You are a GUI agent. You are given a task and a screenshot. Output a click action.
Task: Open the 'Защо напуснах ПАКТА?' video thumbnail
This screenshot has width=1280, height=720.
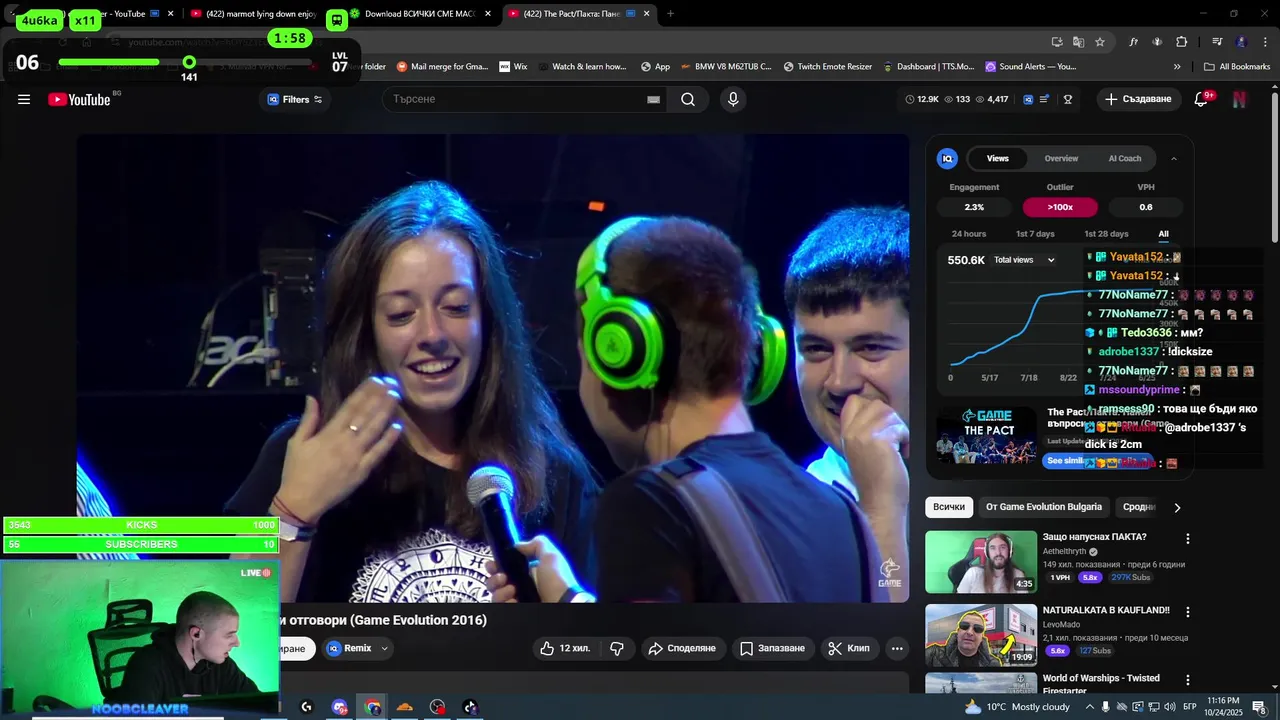pyautogui.click(x=981, y=562)
